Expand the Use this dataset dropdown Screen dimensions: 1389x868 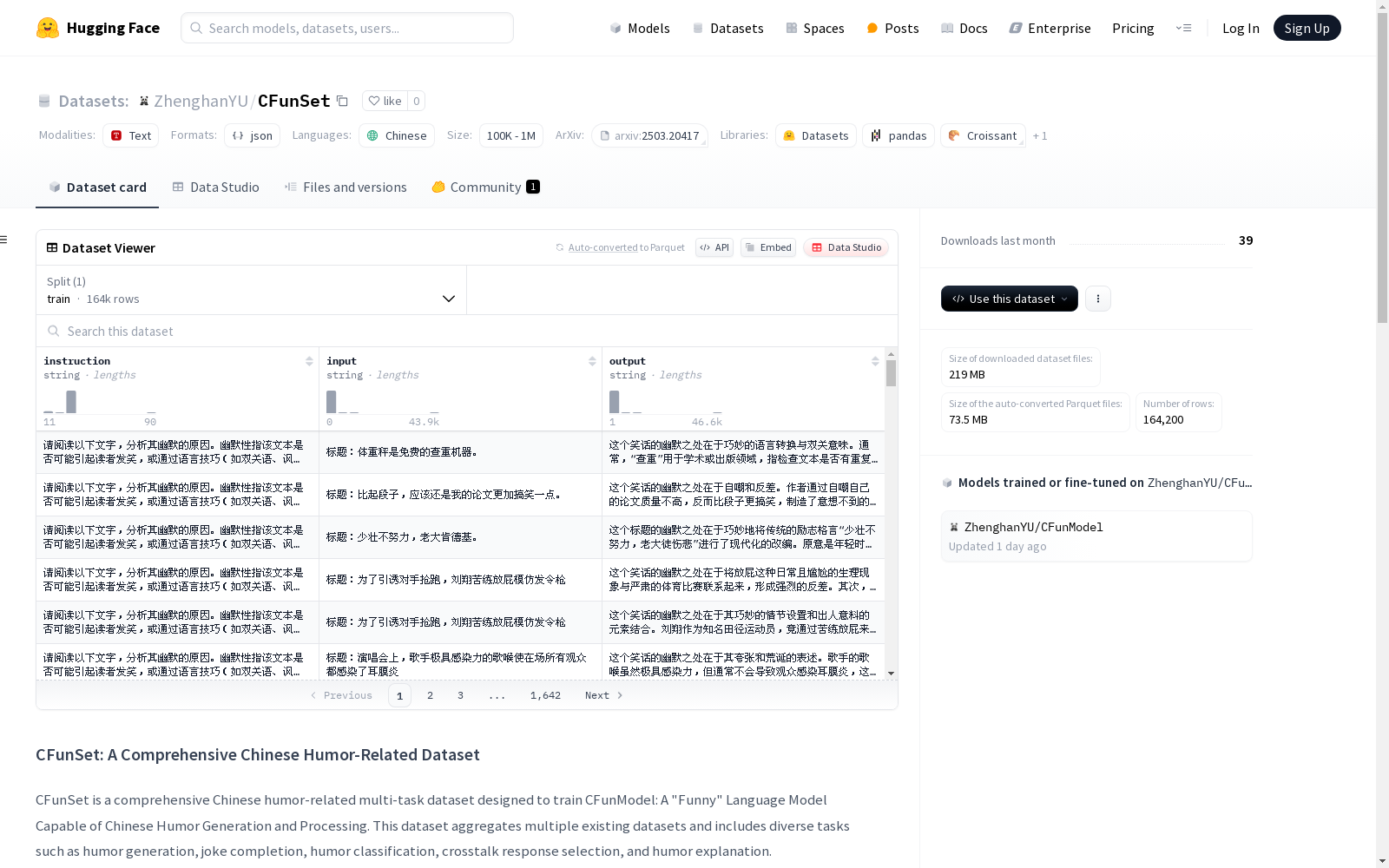pyautogui.click(x=1010, y=299)
